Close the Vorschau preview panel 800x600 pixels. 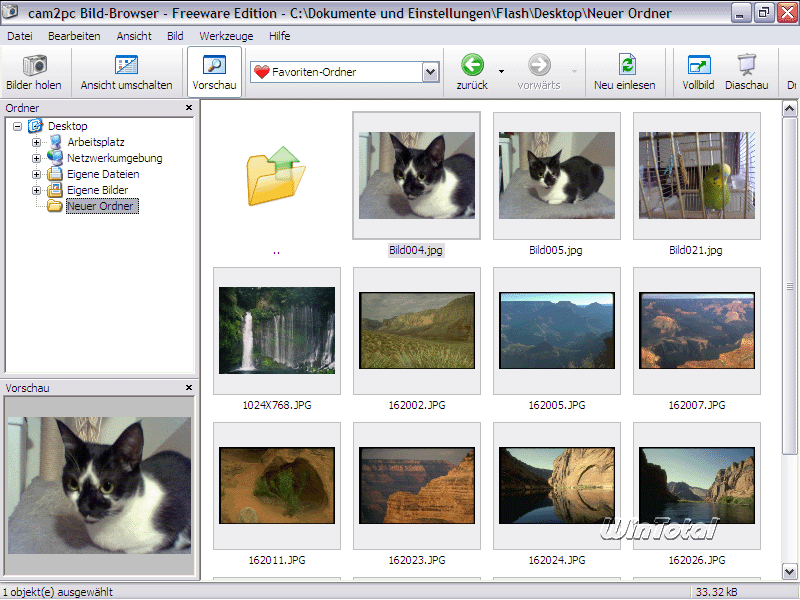tap(189, 387)
